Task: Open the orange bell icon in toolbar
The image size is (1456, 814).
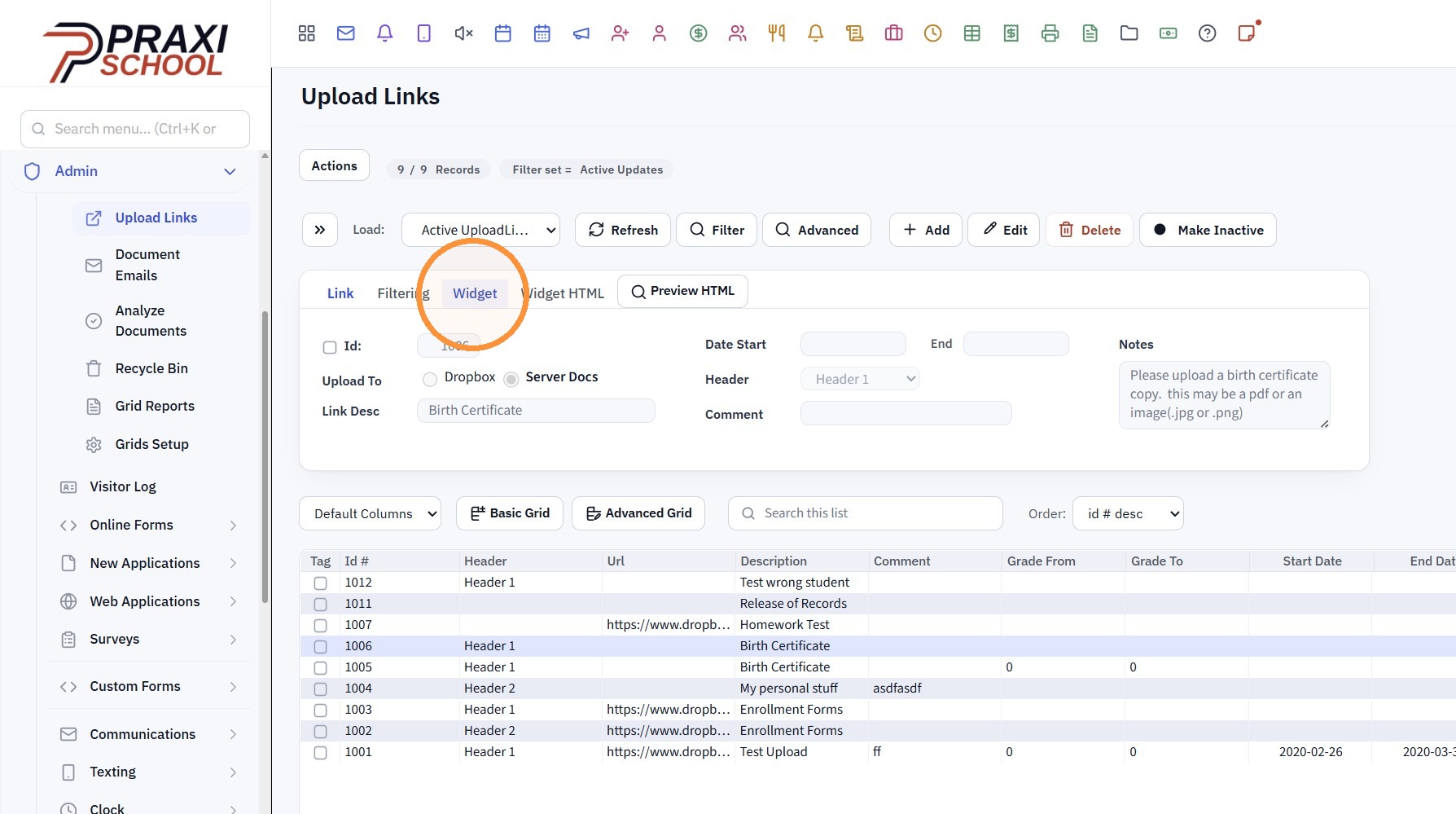Action: click(816, 33)
